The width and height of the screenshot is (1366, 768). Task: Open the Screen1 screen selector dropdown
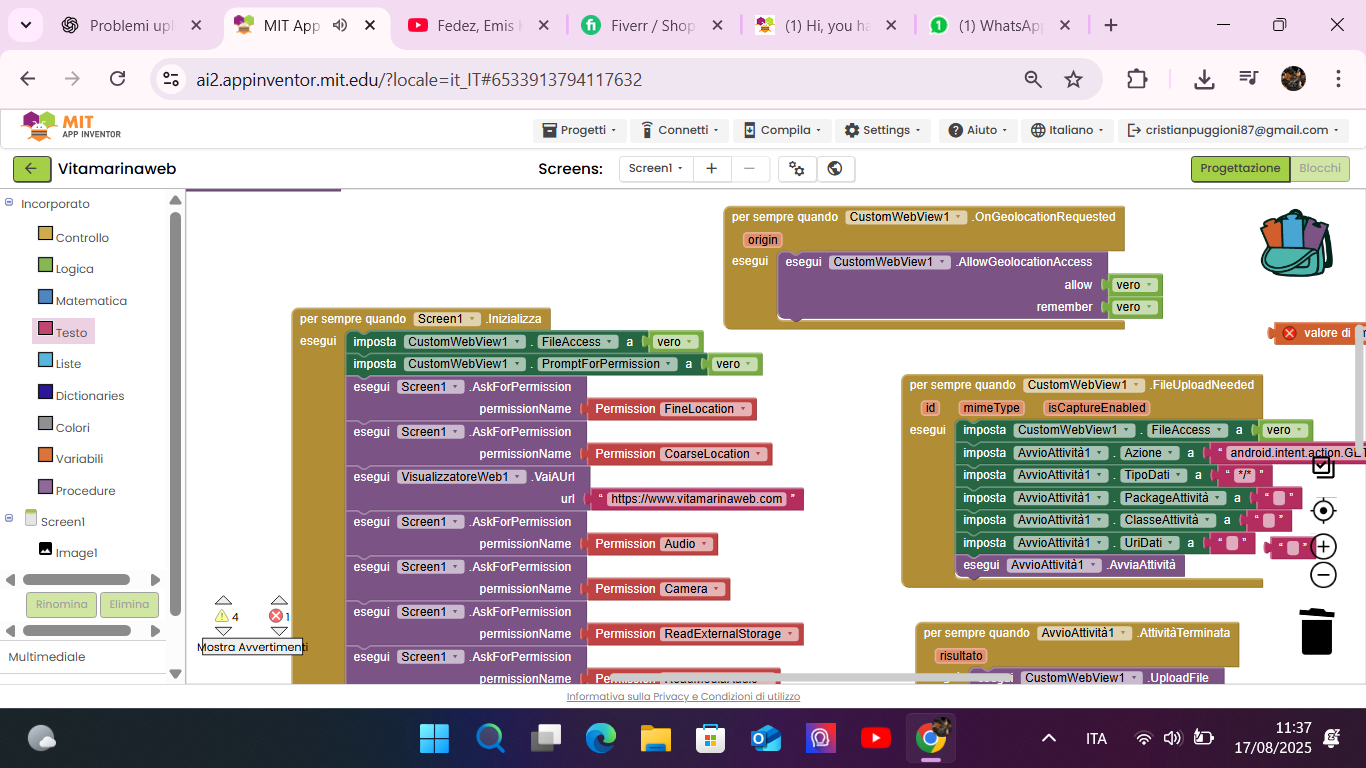[655, 169]
